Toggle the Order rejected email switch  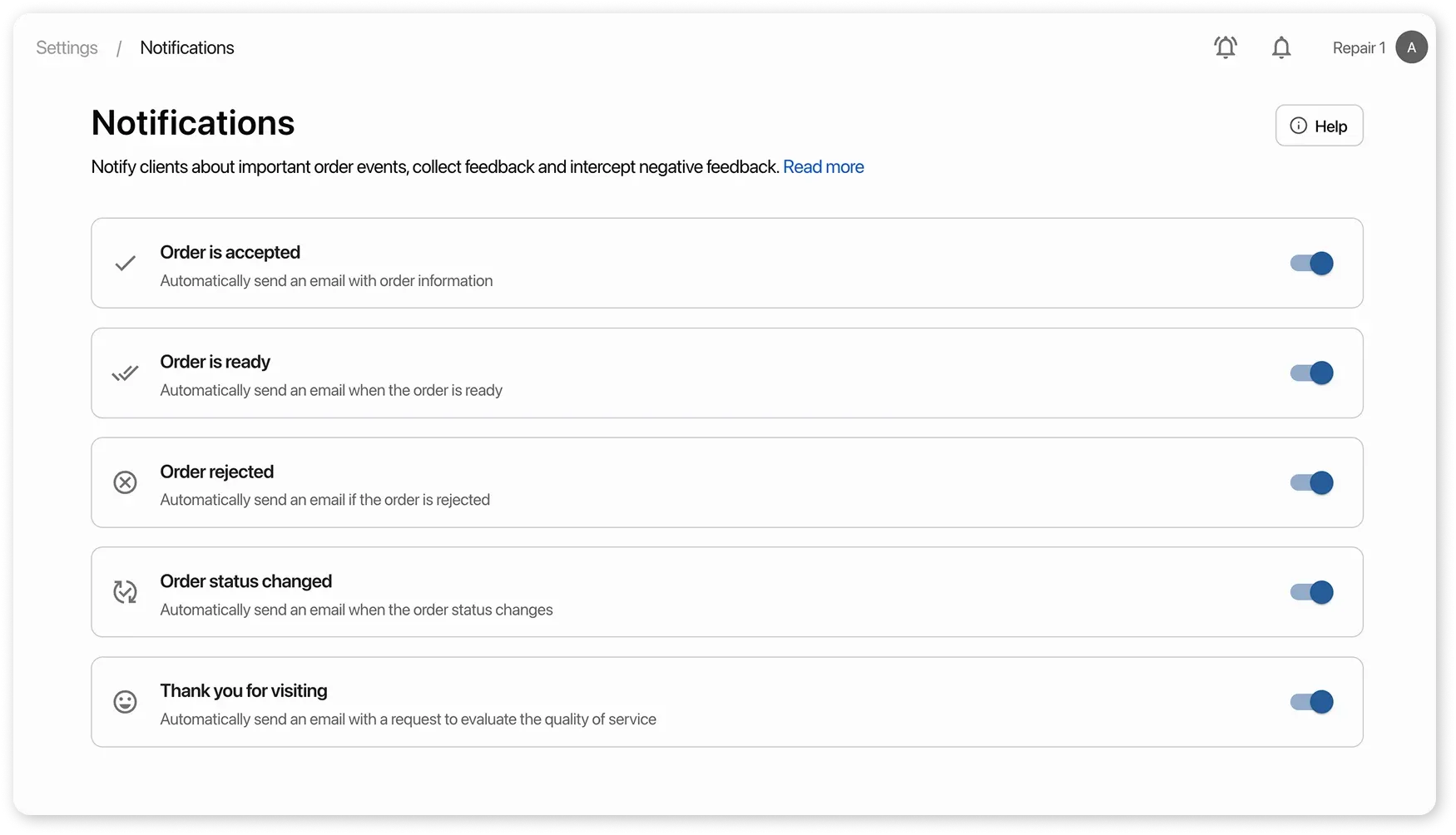click(1311, 482)
